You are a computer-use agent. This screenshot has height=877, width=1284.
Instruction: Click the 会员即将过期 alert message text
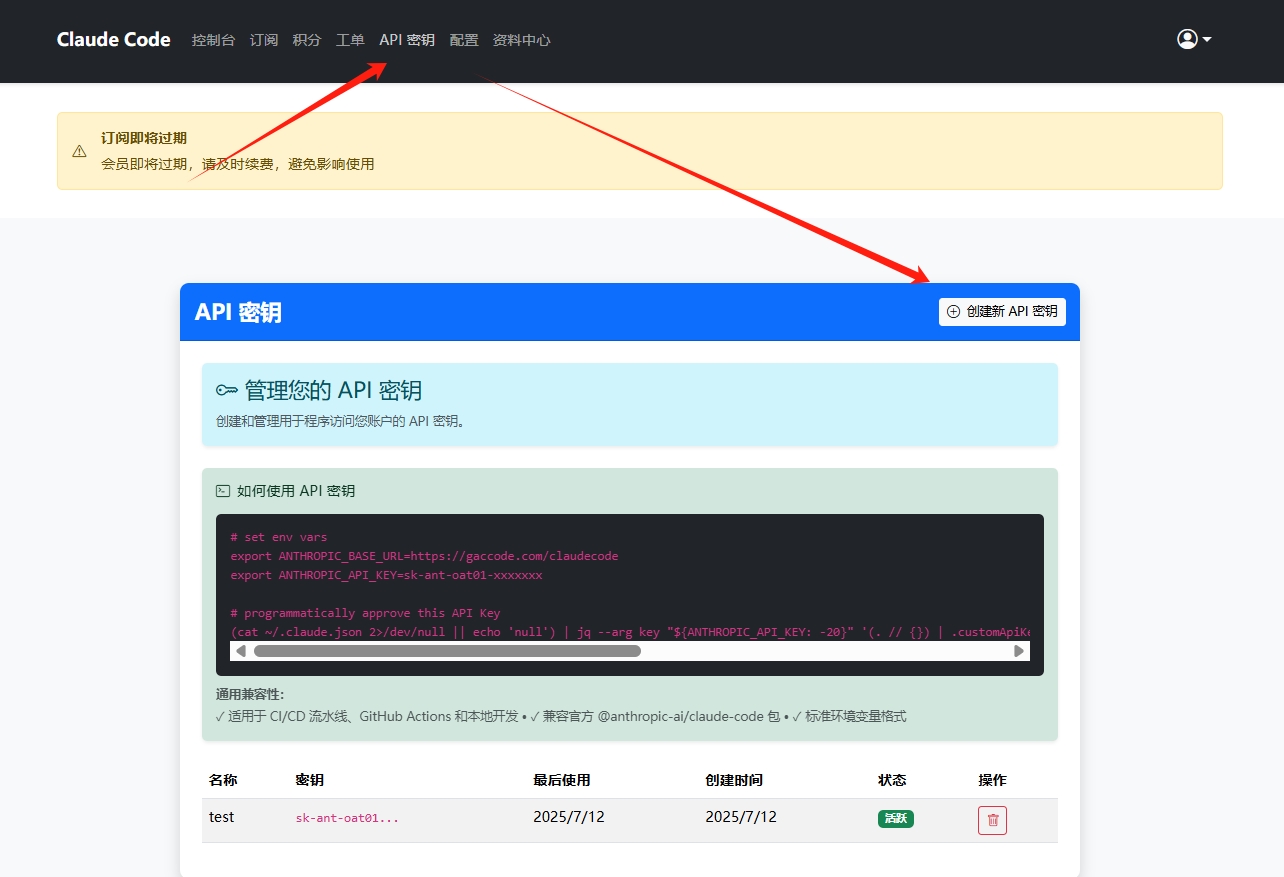pyautogui.click(x=238, y=164)
